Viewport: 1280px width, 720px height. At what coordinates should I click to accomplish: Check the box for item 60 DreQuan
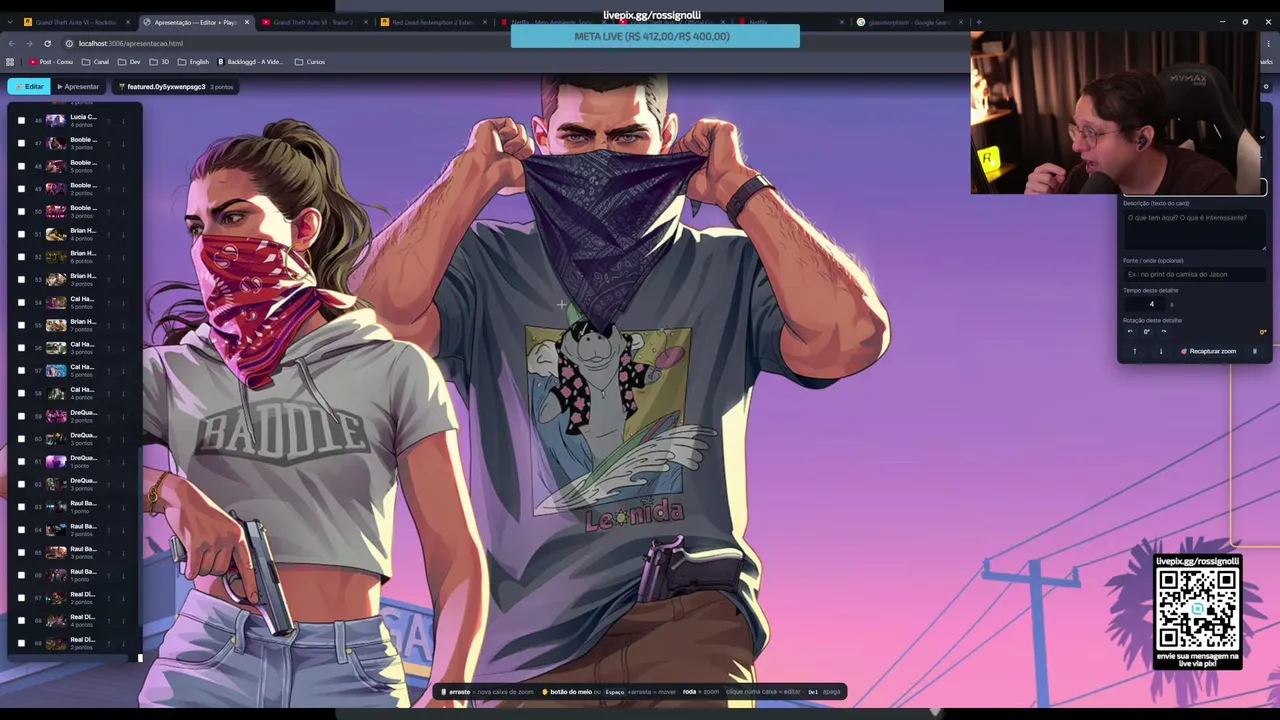coord(21,438)
